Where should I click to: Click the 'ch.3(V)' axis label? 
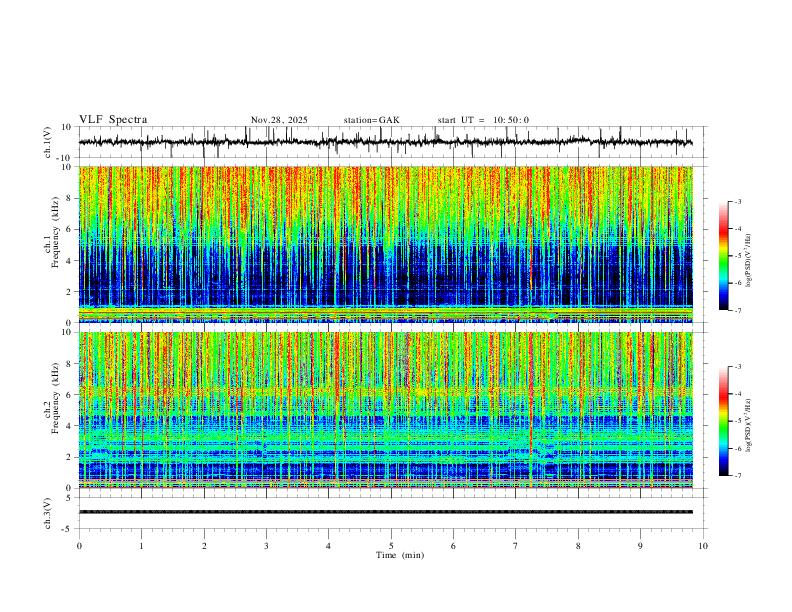click(x=48, y=513)
